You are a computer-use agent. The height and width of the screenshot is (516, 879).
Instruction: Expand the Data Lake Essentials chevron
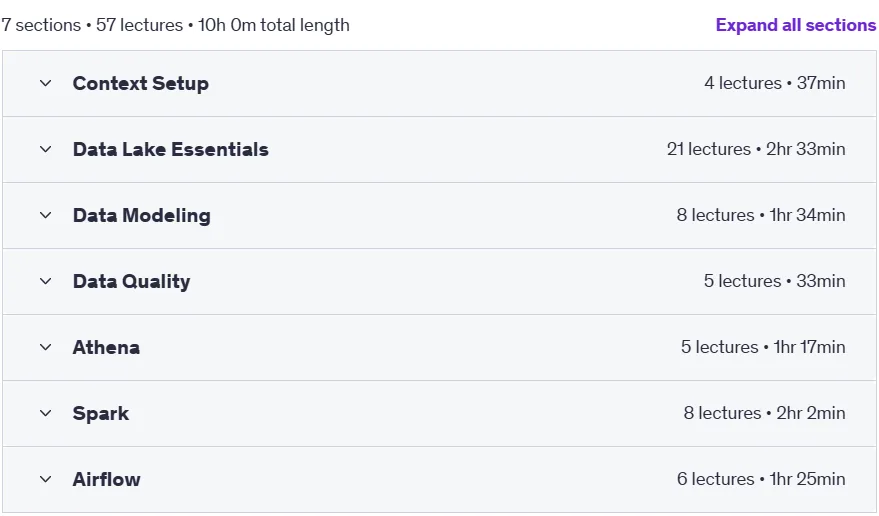(45, 149)
